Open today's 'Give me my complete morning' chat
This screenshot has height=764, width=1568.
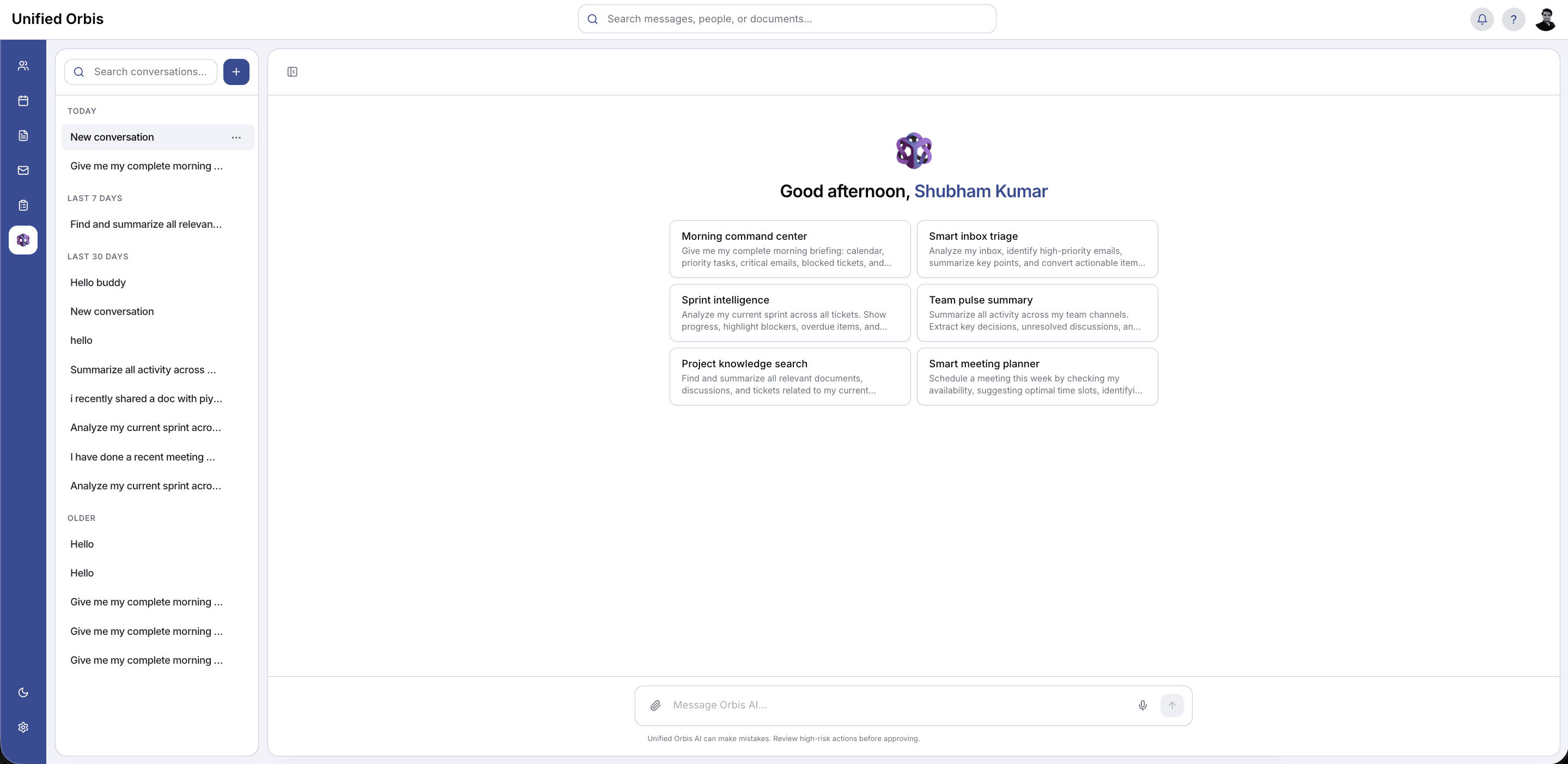point(158,166)
